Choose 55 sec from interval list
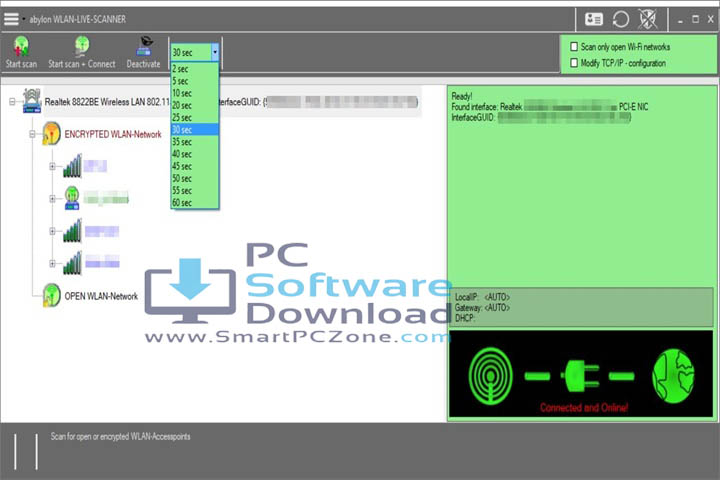The height and width of the screenshot is (480, 720). tap(195, 191)
